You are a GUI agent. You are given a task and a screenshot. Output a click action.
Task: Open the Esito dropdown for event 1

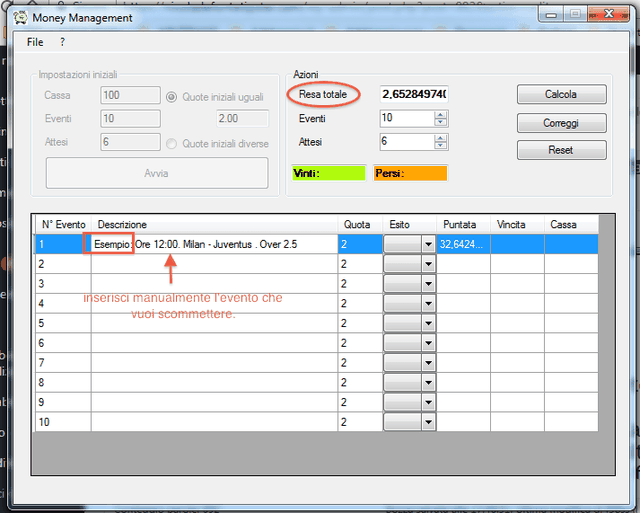(428, 244)
